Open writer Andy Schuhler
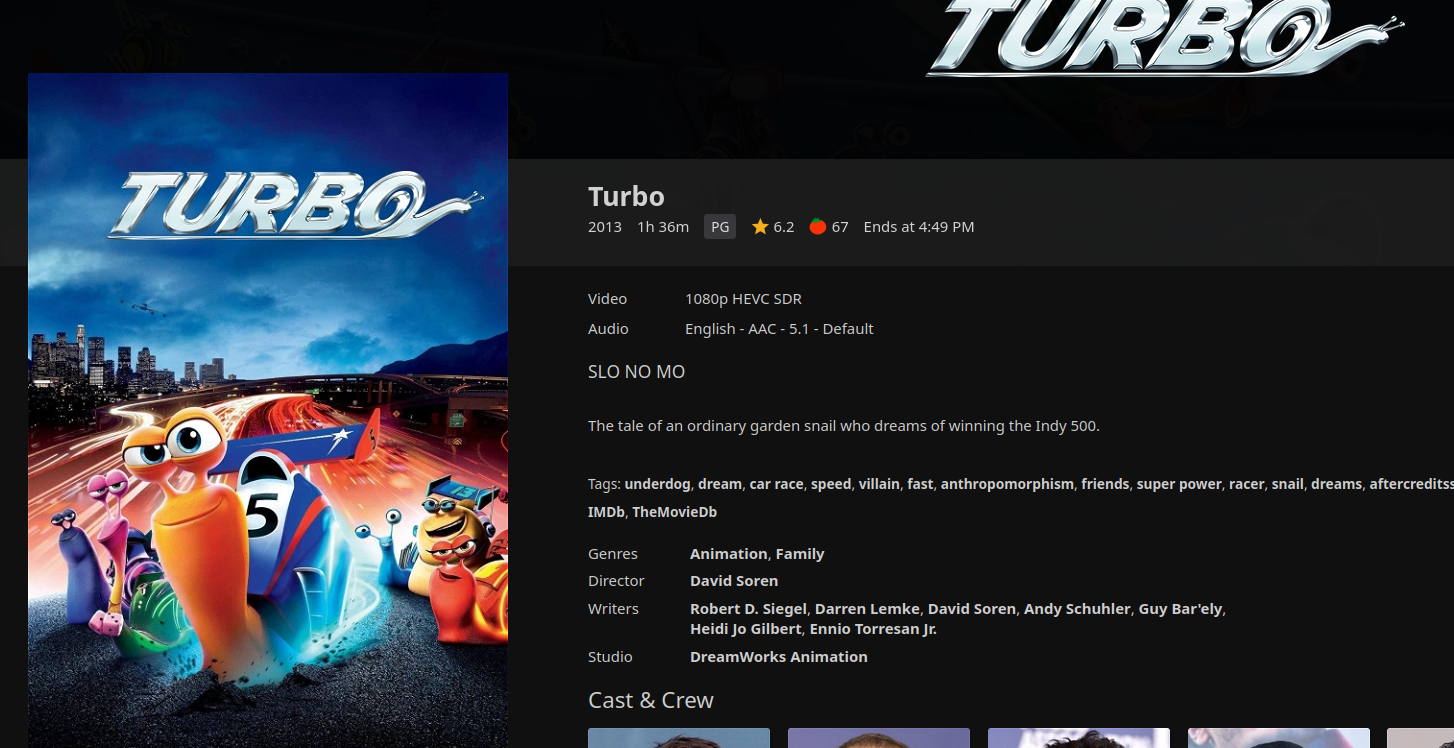 1077,609
